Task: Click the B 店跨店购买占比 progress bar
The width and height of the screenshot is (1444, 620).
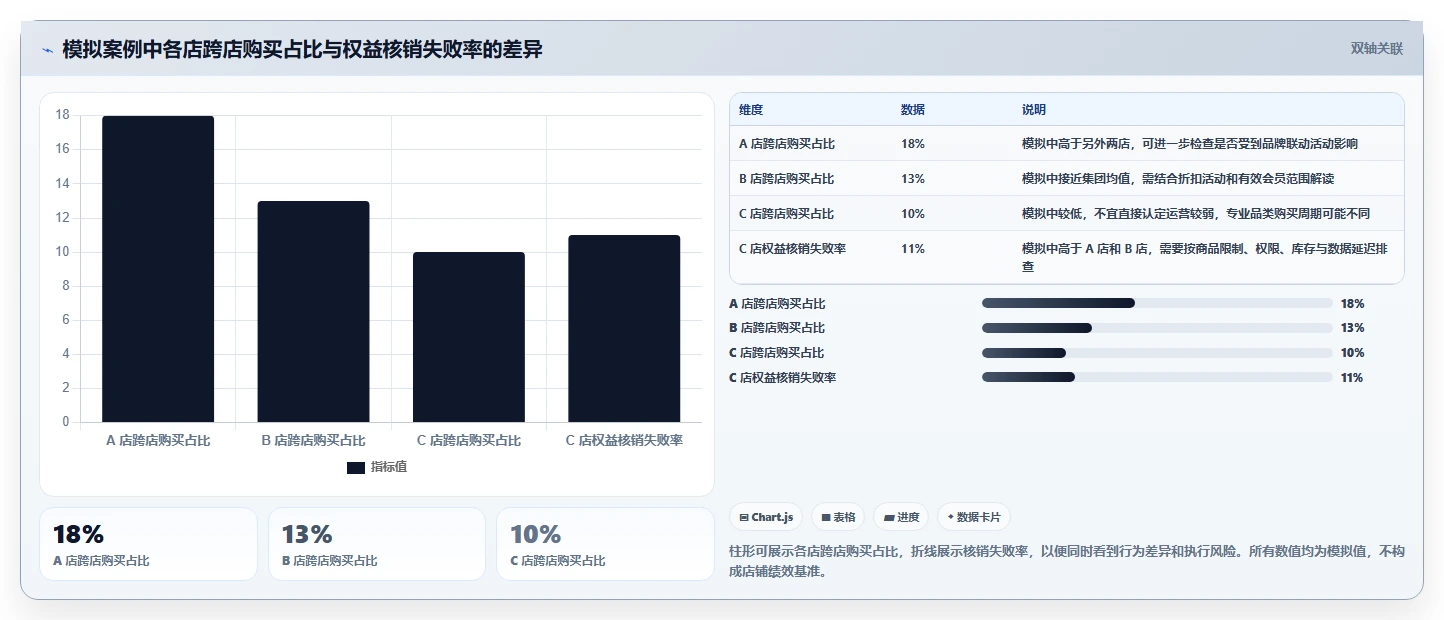Action: (1157, 328)
